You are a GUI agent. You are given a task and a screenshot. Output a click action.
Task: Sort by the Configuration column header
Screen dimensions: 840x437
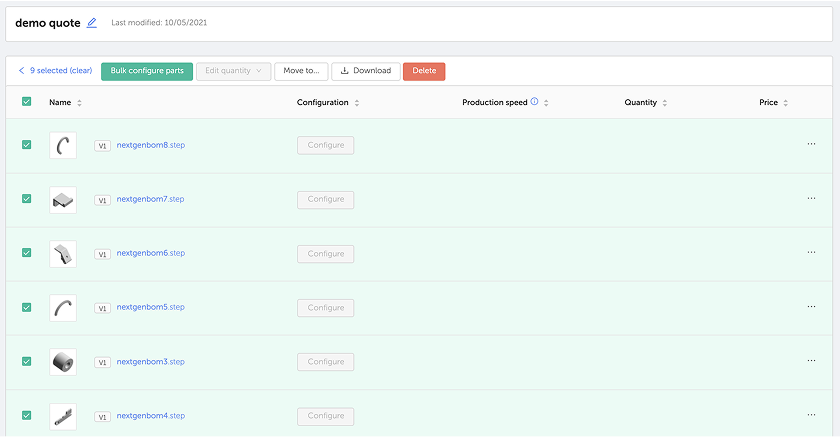click(x=357, y=103)
